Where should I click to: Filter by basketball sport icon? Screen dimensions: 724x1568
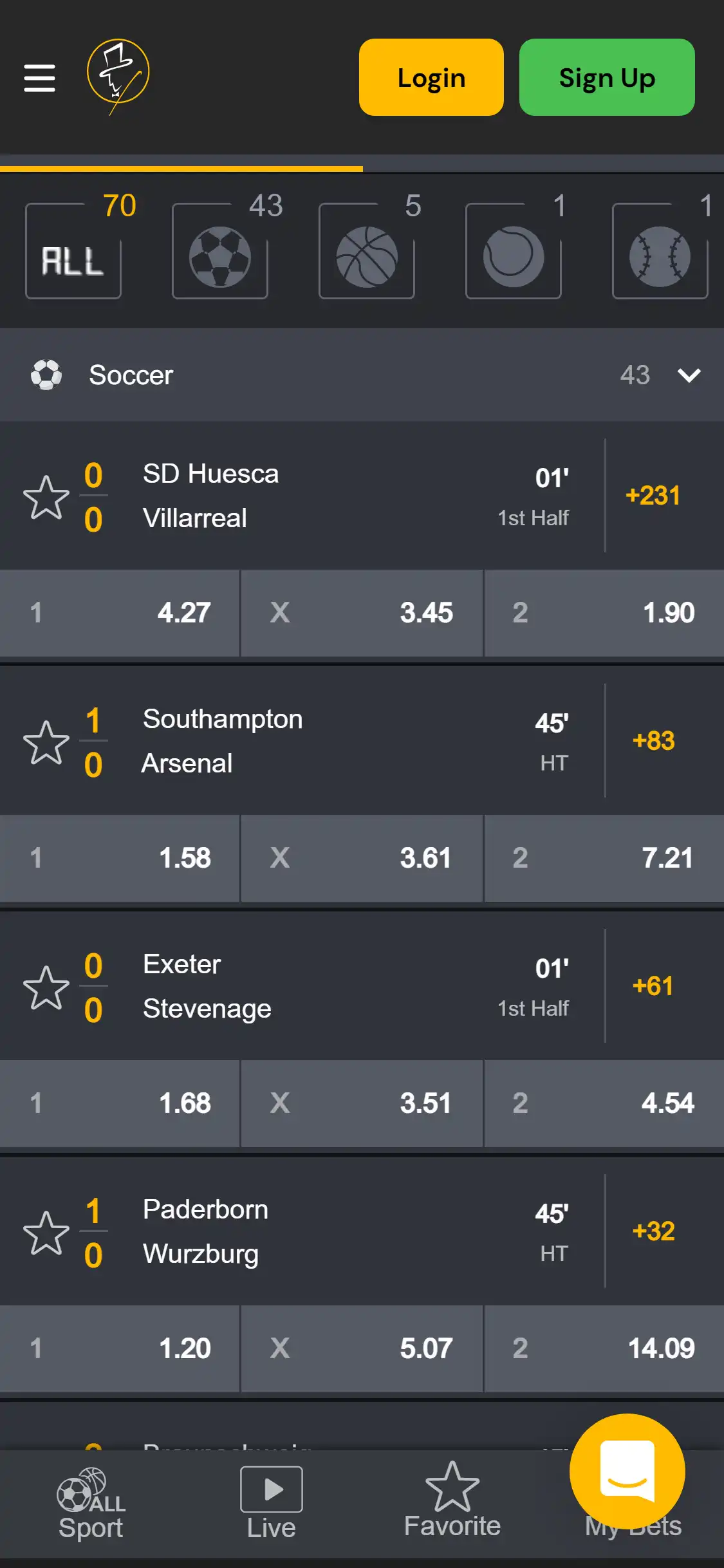click(x=367, y=256)
